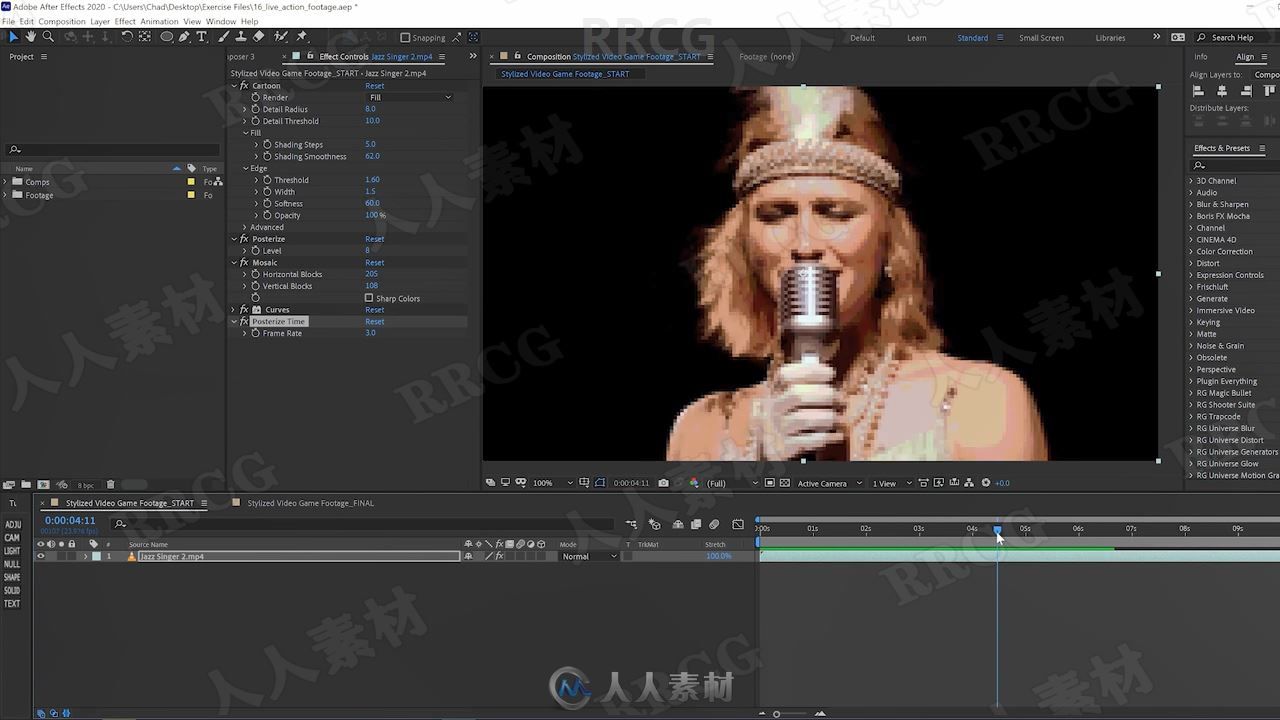Switch to Stylized Video Game Footage_FINAL tab
The image size is (1280, 720).
coord(311,503)
